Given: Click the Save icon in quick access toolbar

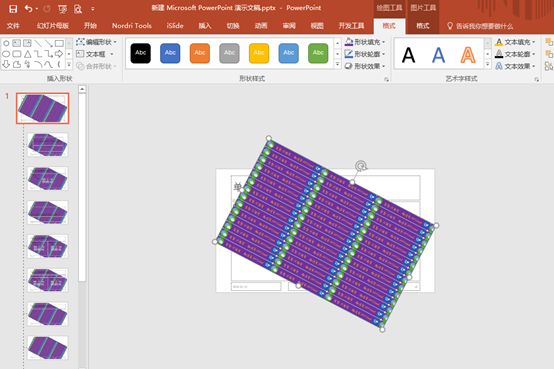Looking at the screenshot, I should point(13,9).
